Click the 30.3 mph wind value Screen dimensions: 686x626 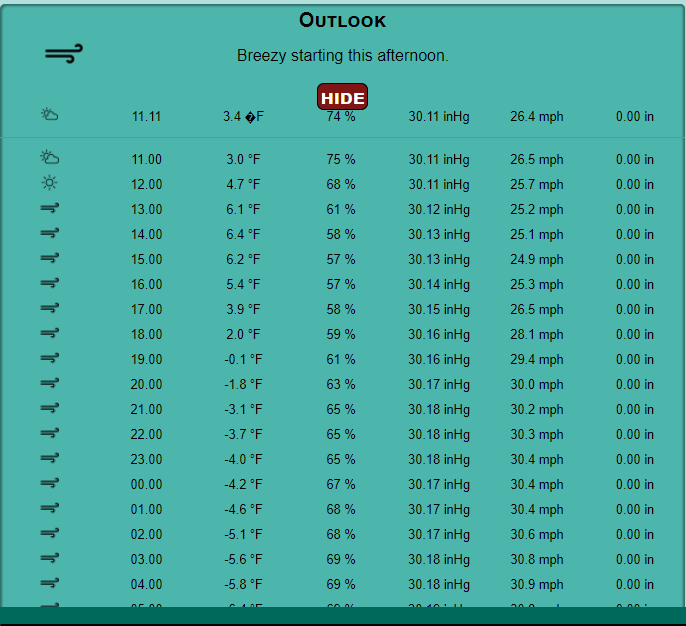537,434
